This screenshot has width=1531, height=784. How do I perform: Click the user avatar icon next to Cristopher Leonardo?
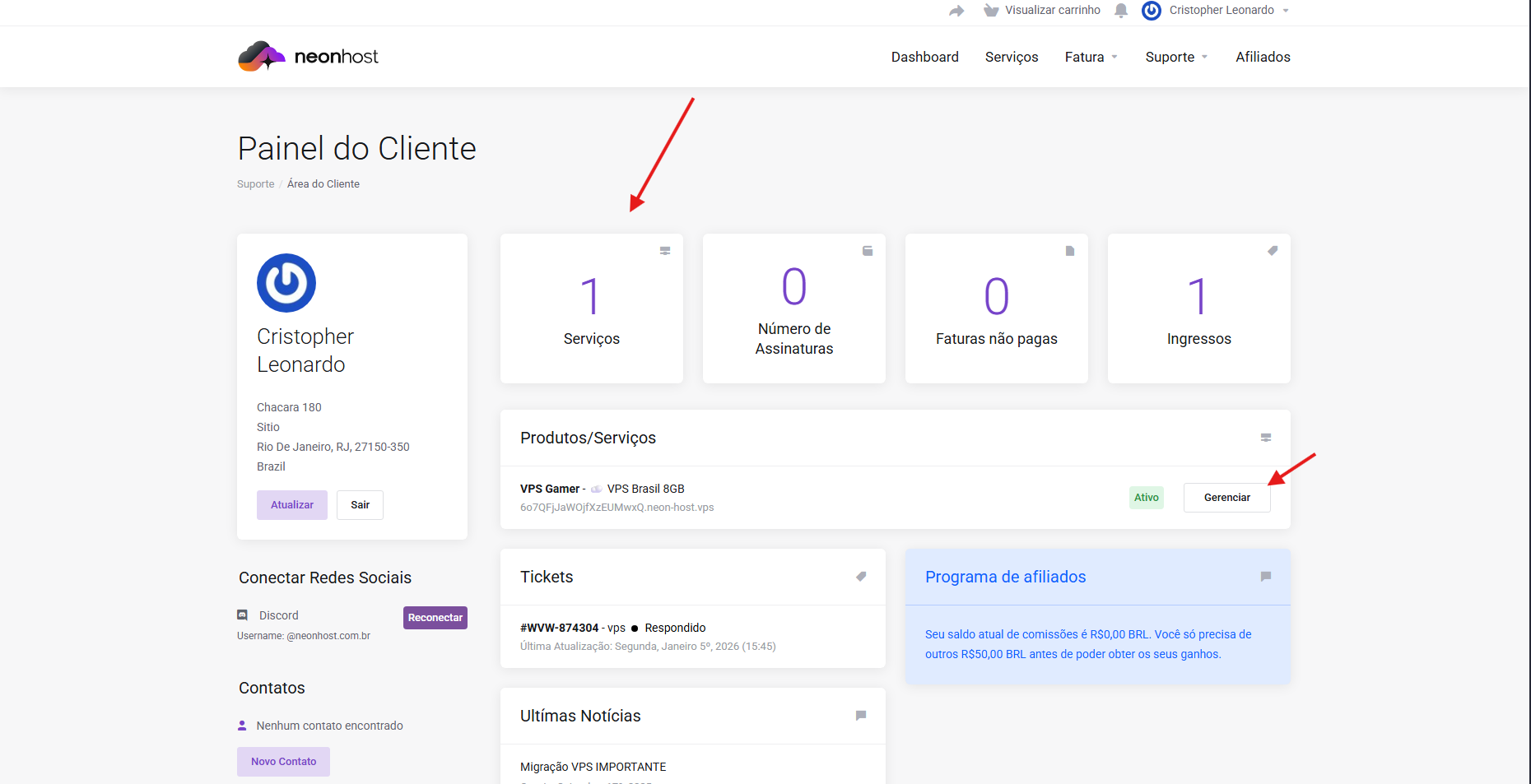(x=1151, y=11)
